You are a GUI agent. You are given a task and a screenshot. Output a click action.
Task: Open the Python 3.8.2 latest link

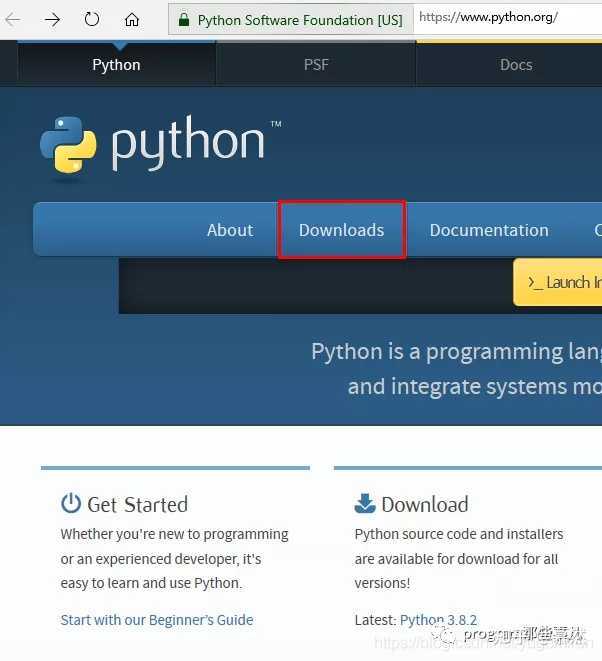438,620
